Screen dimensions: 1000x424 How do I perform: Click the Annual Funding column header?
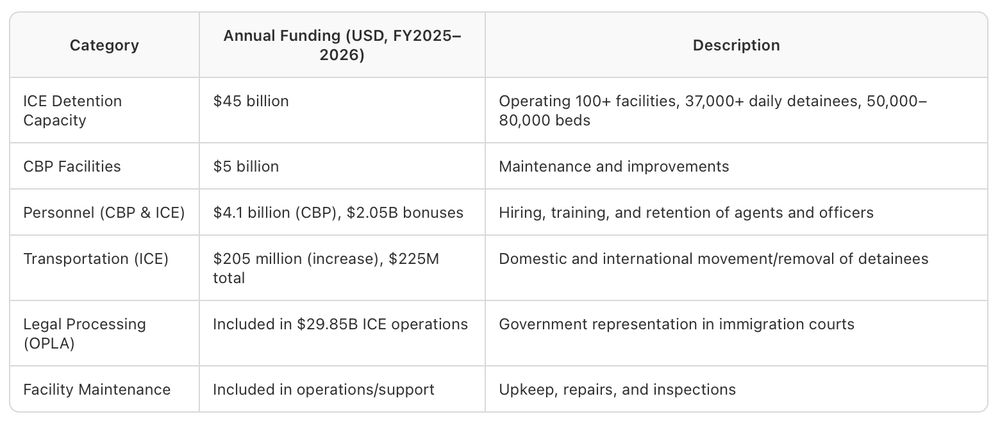342,45
